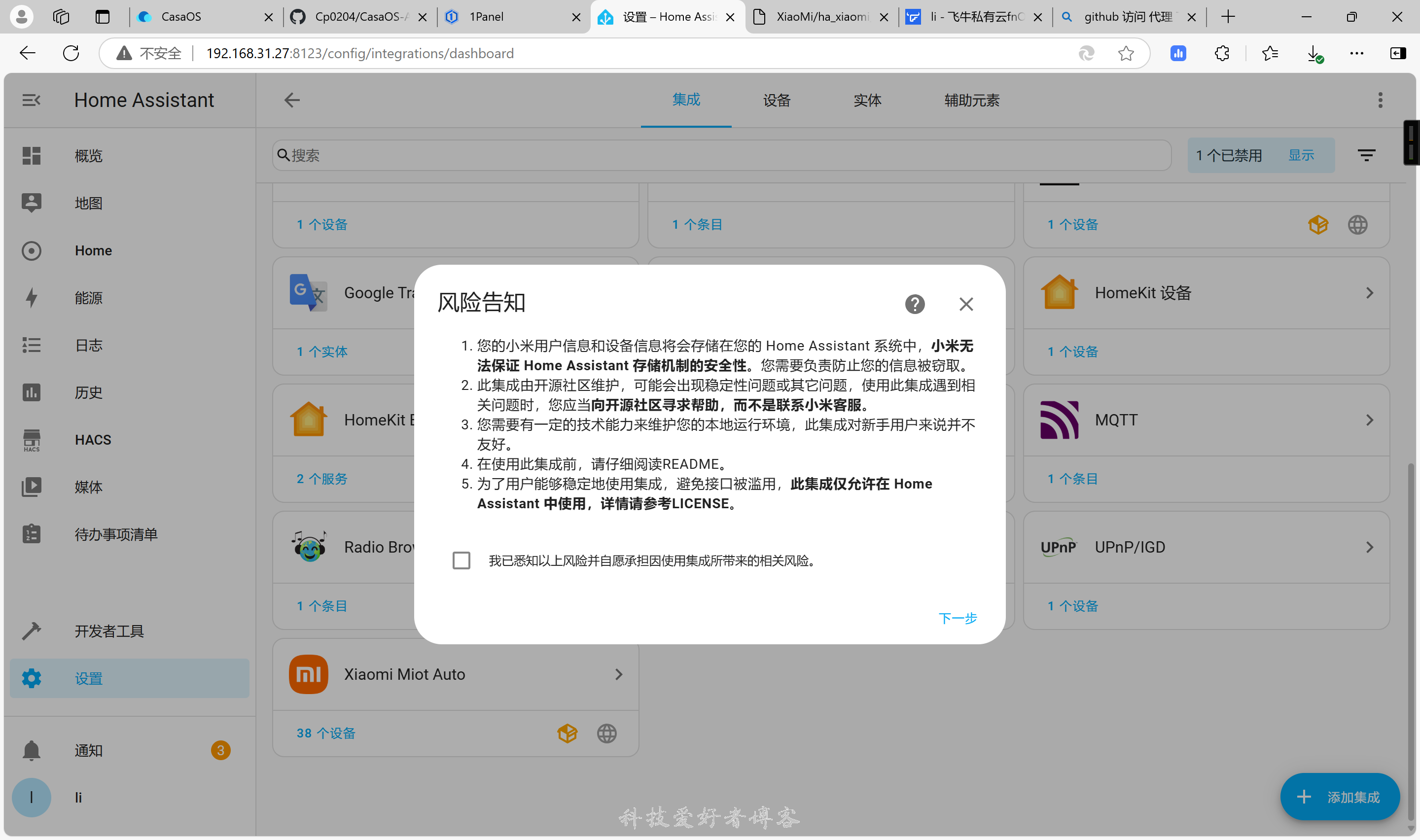Viewport: 1420px width, 840px height.
Task: Open 待办事项清单 to-do list
Action: coord(130,534)
